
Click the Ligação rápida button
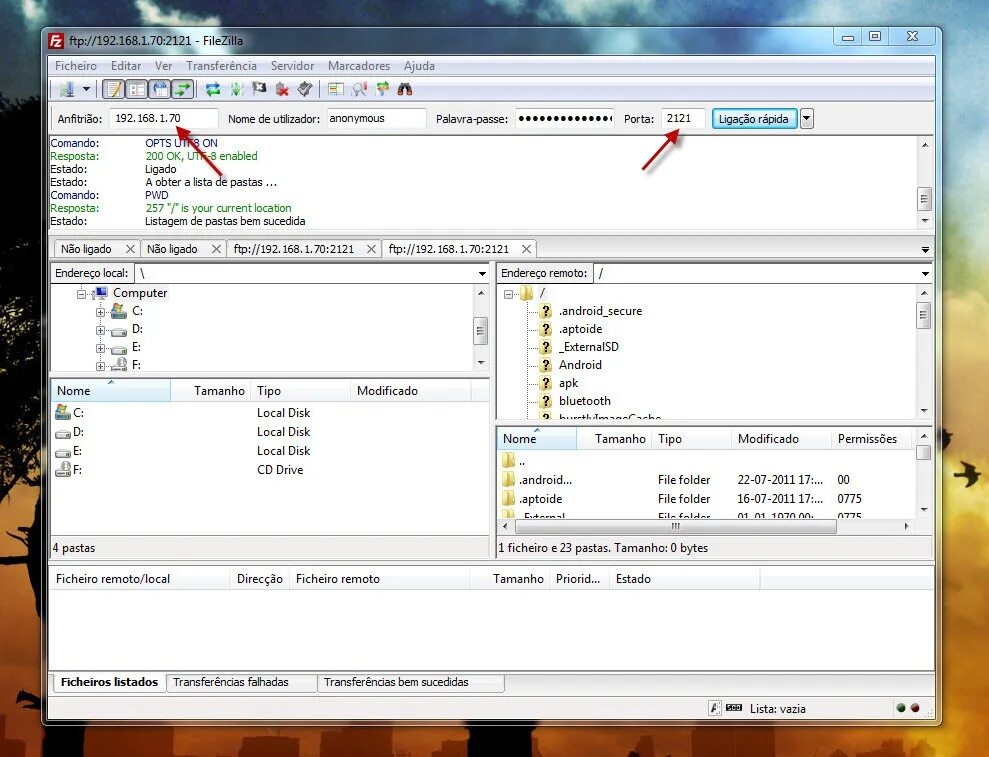(x=754, y=119)
